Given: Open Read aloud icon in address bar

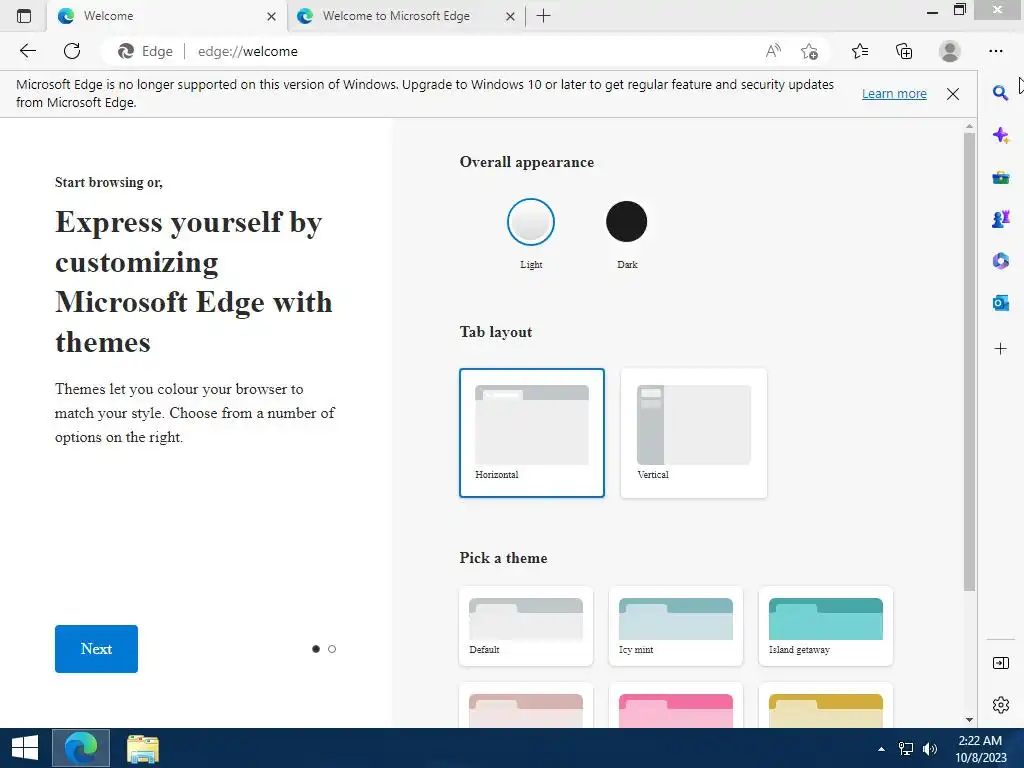Looking at the screenshot, I should coord(773,51).
